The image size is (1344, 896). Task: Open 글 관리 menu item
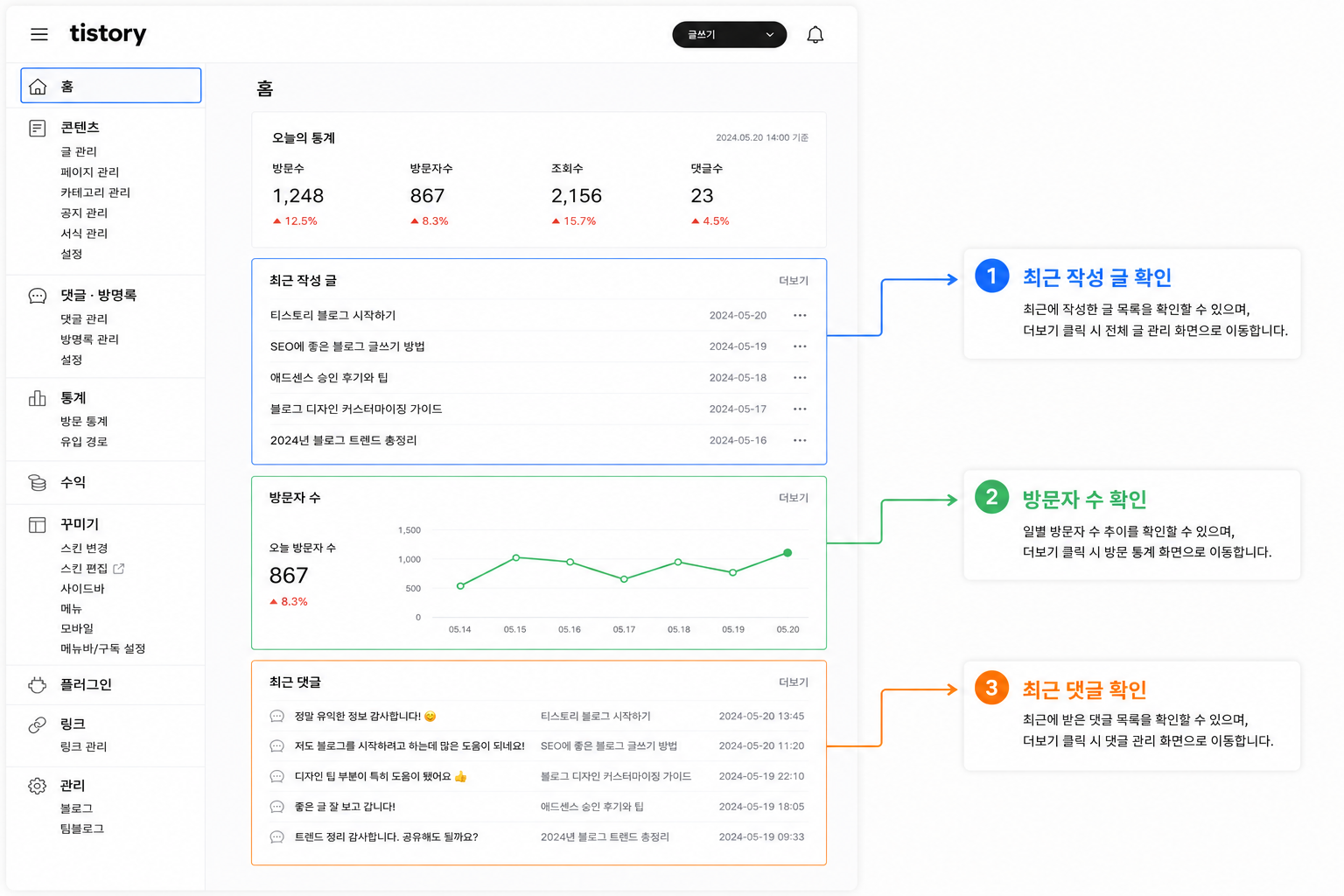point(79,151)
